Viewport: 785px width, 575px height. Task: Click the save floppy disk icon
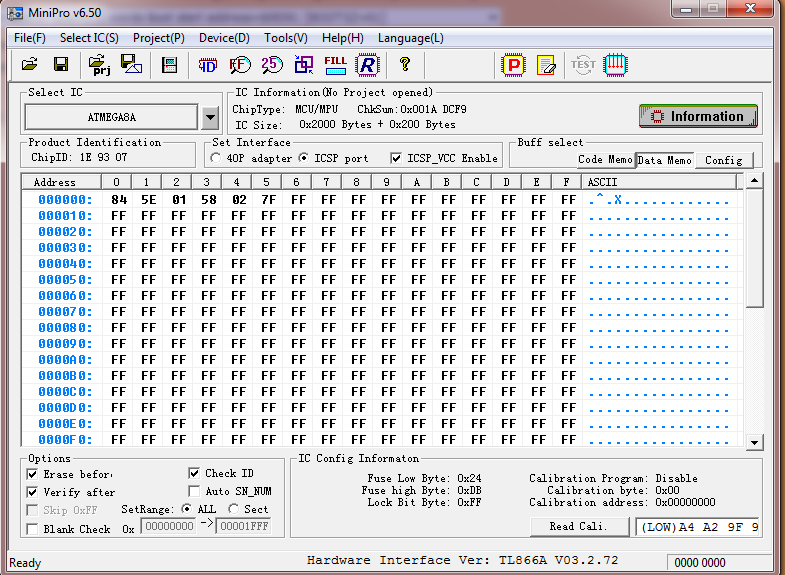pos(61,65)
